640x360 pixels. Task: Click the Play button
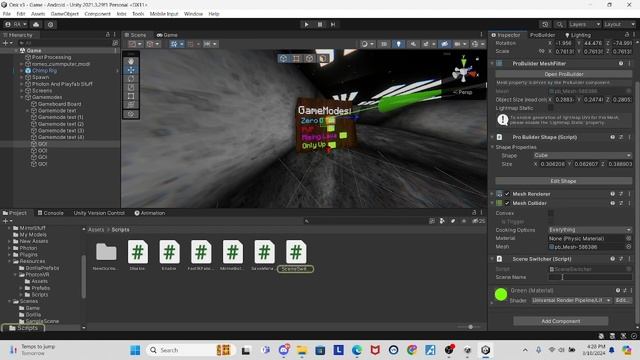(307, 24)
